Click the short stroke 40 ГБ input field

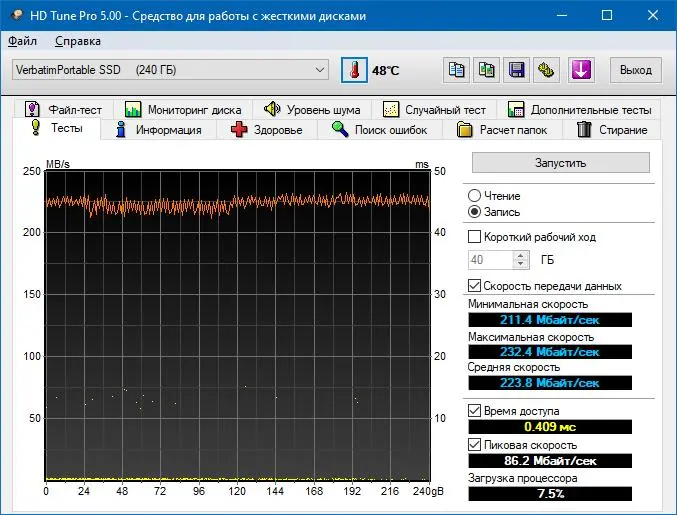click(490, 259)
